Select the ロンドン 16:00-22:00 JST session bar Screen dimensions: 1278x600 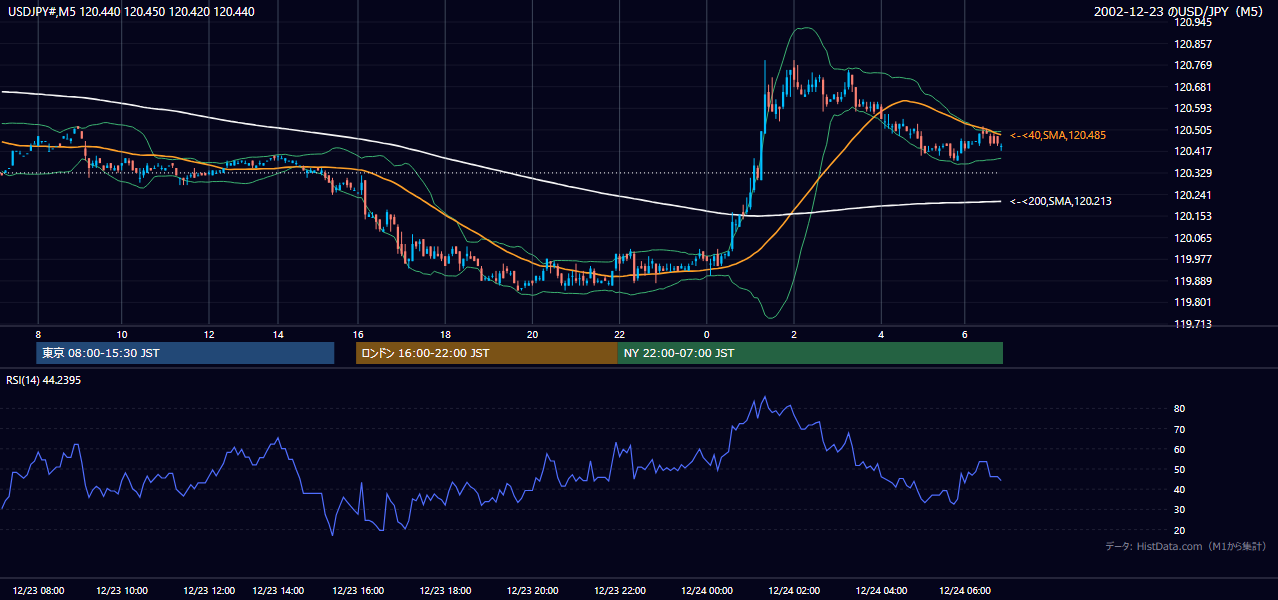[486, 353]
